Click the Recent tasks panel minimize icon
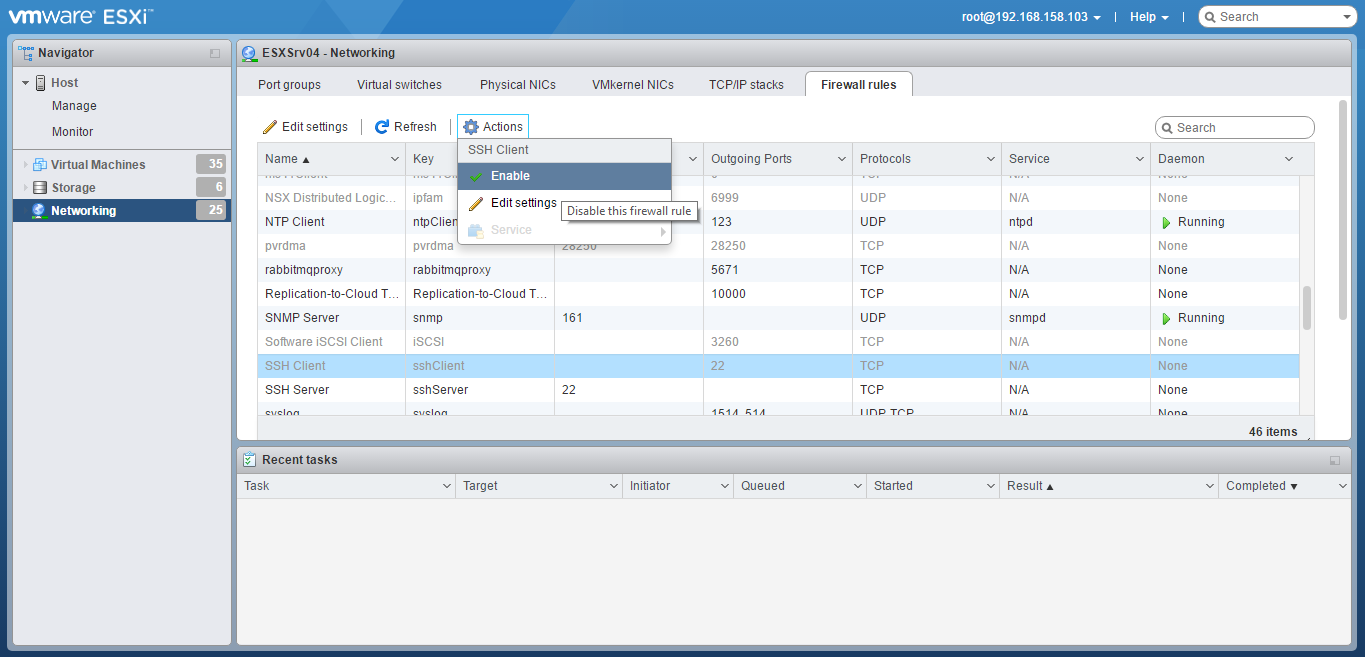Viewport: 1365px width, 657px height. 1334,460
